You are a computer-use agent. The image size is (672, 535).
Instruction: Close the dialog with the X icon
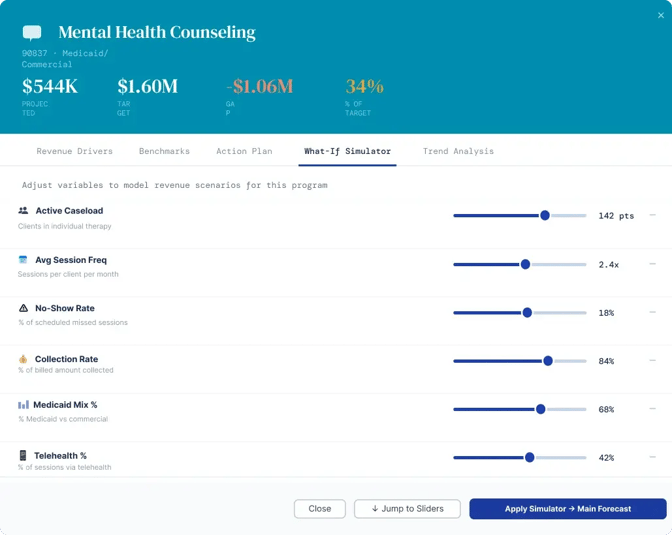660,15
